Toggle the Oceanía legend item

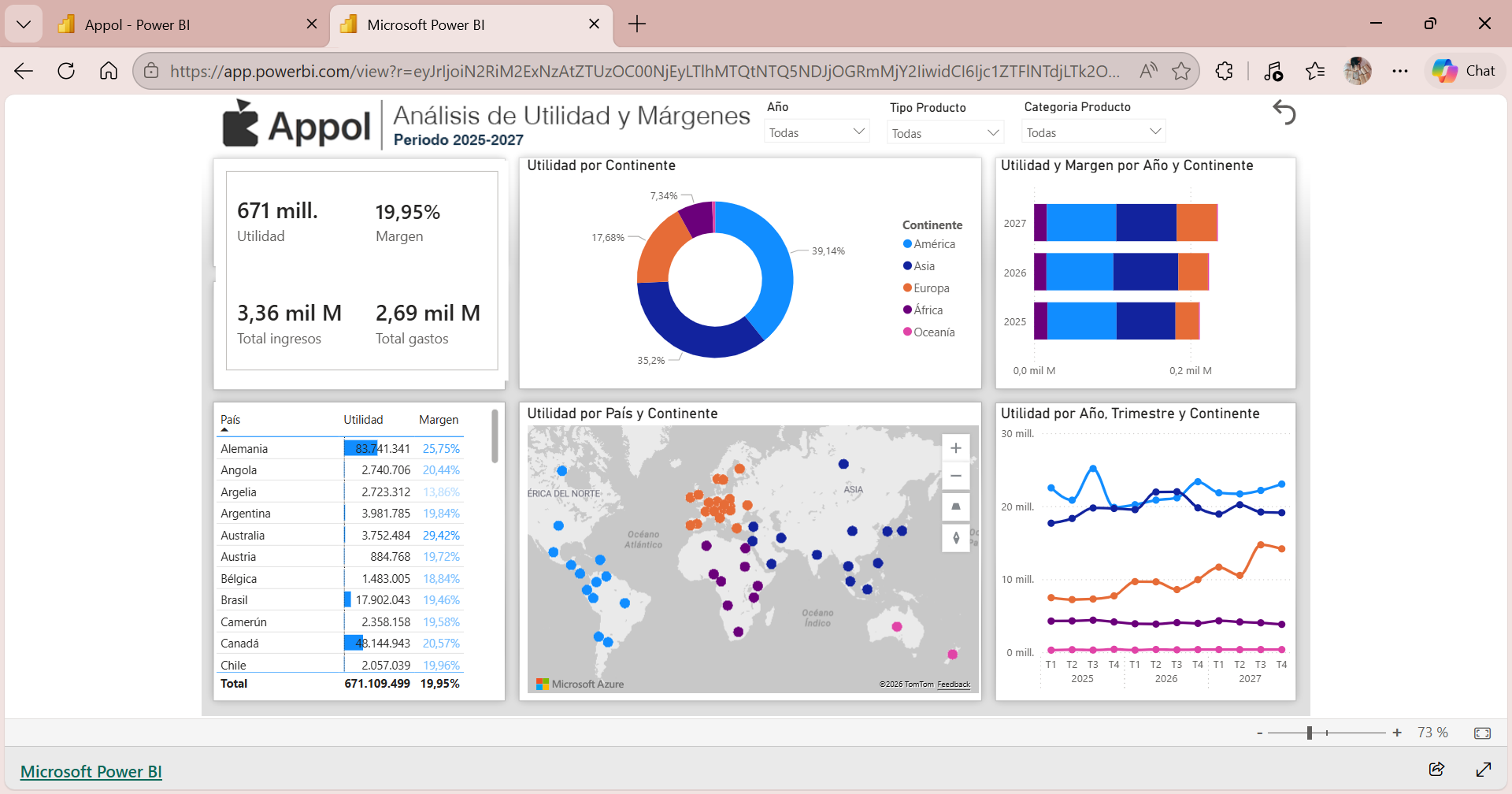[x=929, y=332]
